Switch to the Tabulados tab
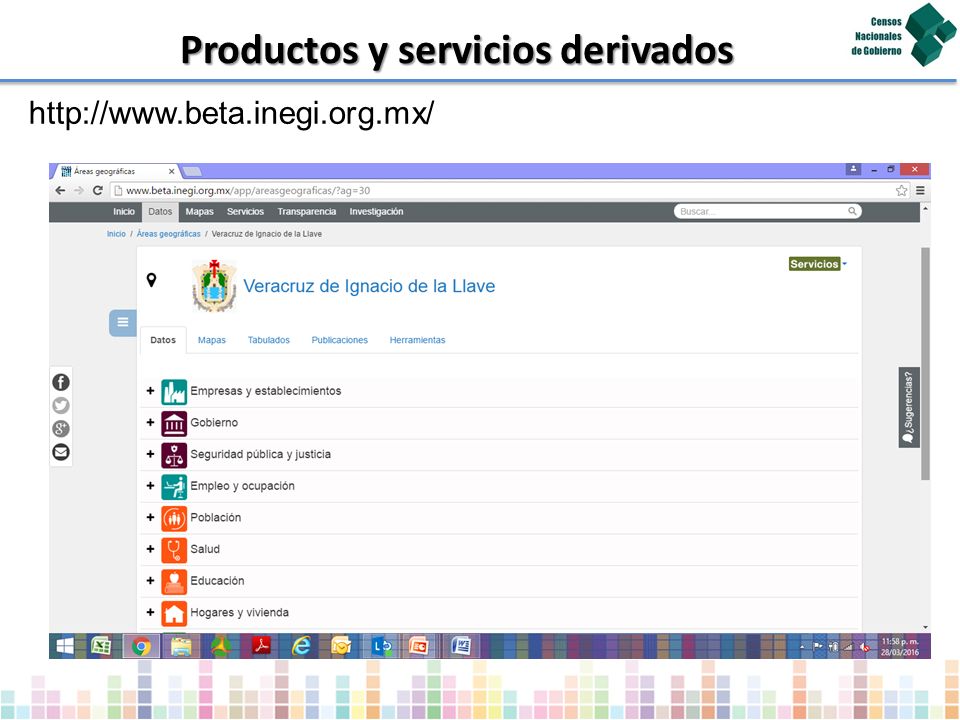Viewport: 960px width, 720px height. click(x=269, y=340)
